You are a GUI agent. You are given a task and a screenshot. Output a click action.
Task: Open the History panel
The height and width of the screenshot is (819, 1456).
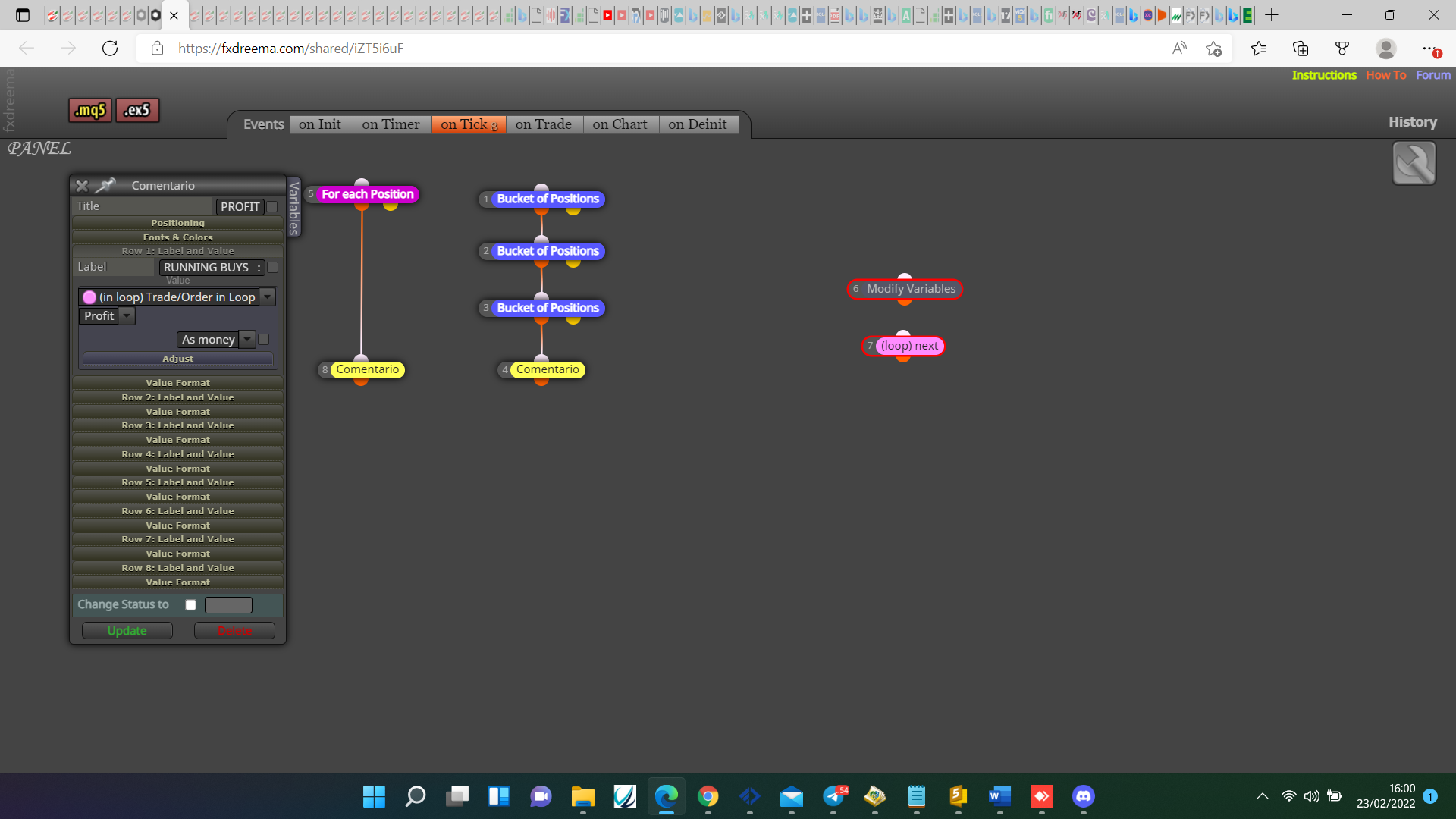1413,122
